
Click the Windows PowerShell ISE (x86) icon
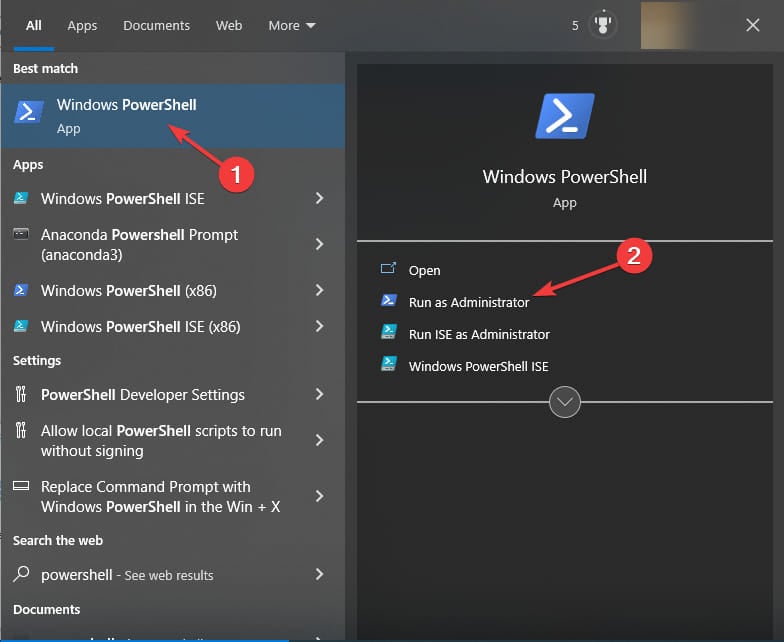[21, 327]
